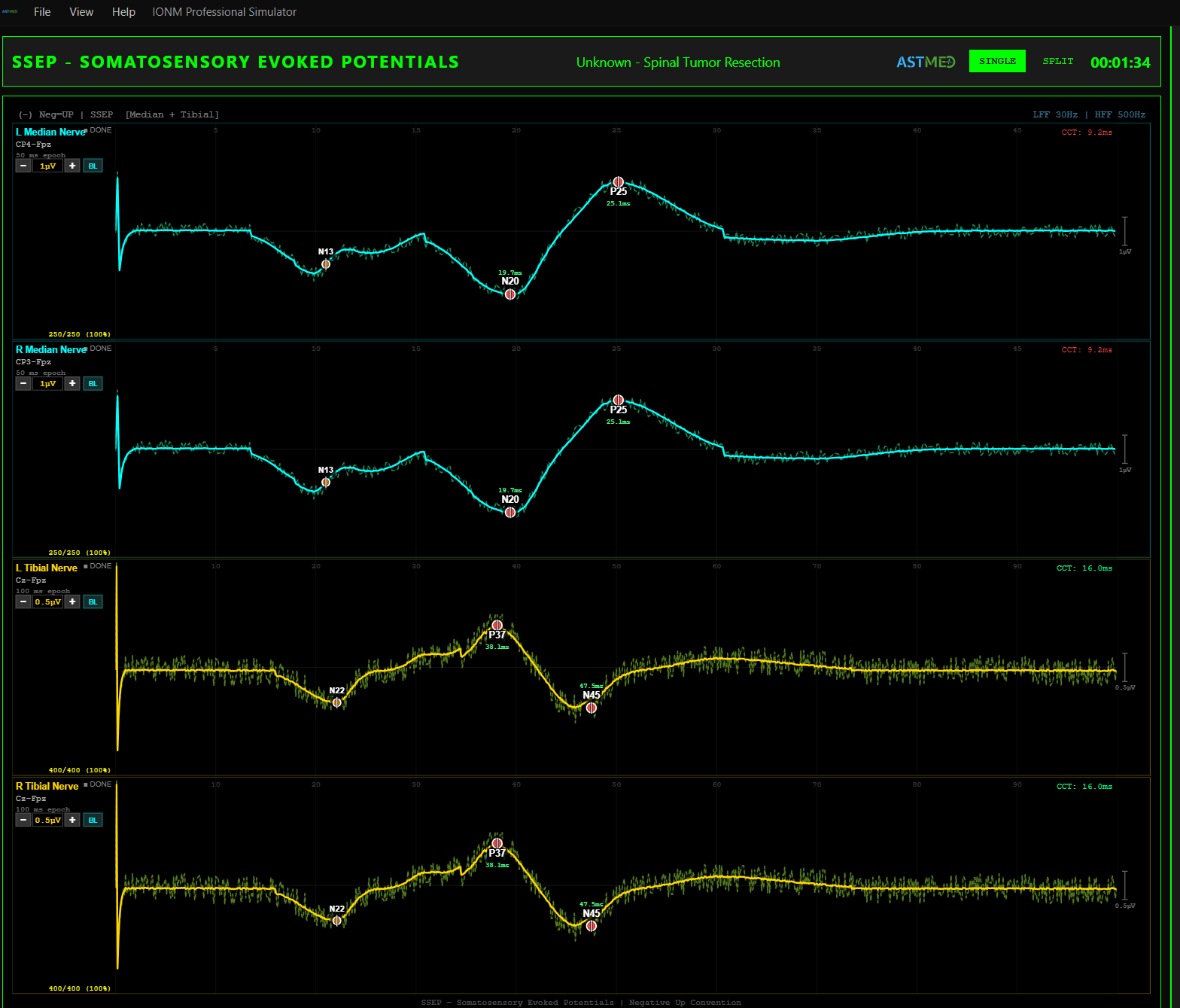Increase gain on L Median Nerve
1180x1008 pixels.
[x=72, y=166]
